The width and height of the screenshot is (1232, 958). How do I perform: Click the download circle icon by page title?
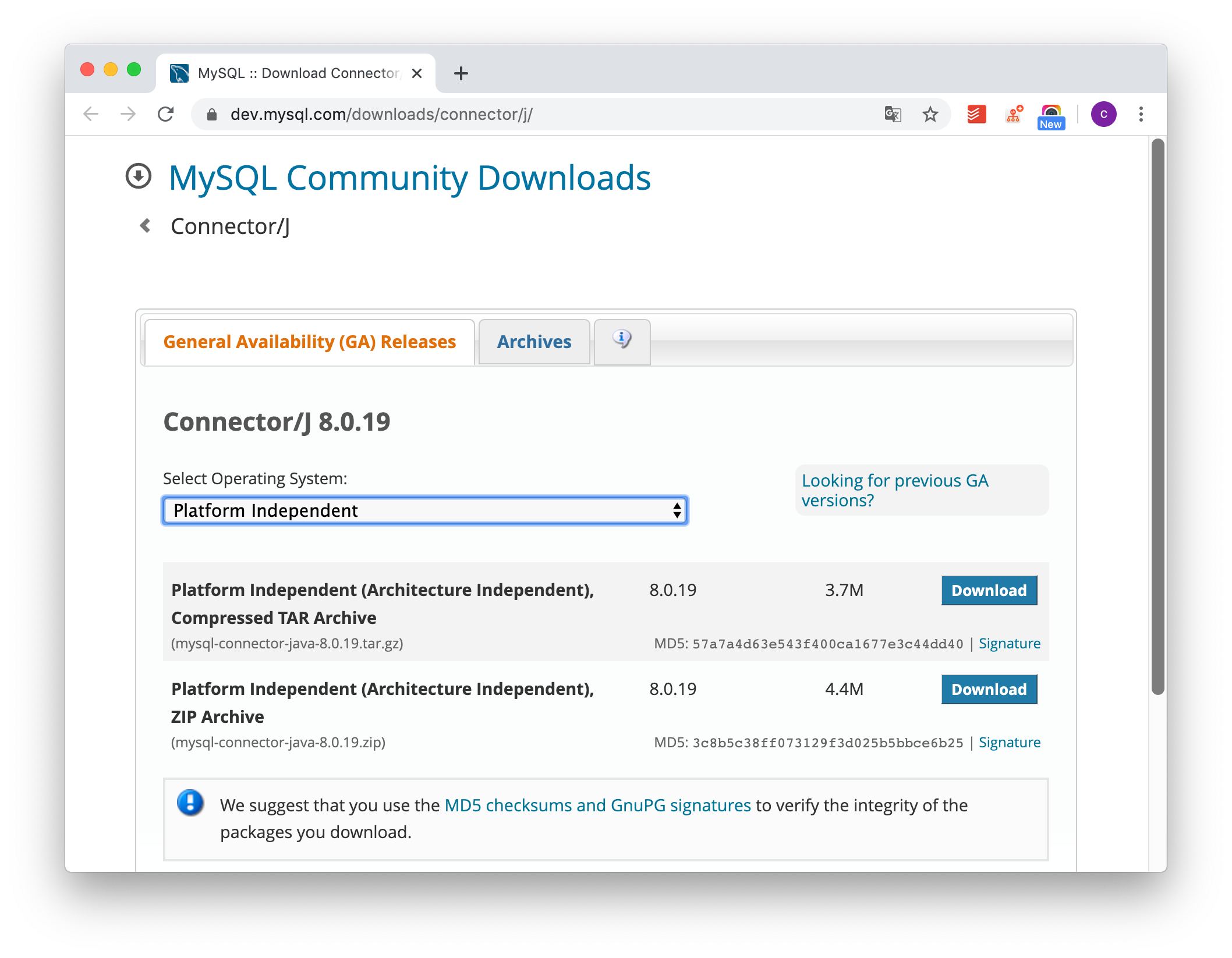(x=139, y=176)
